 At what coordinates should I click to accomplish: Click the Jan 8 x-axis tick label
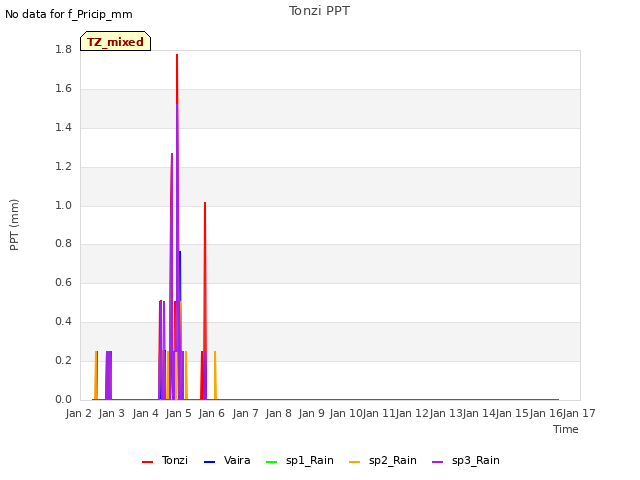[x=278, y=413]
